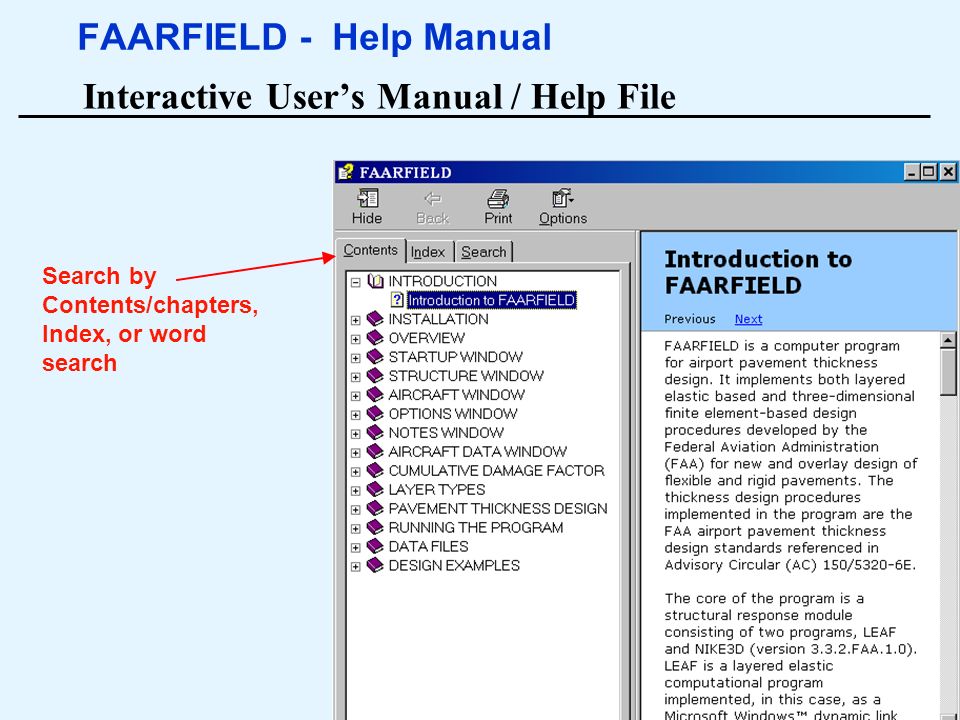This screenshot has width=960, height=720.
Task: Follow the Next link in the topic header
Action: [748, 319]
